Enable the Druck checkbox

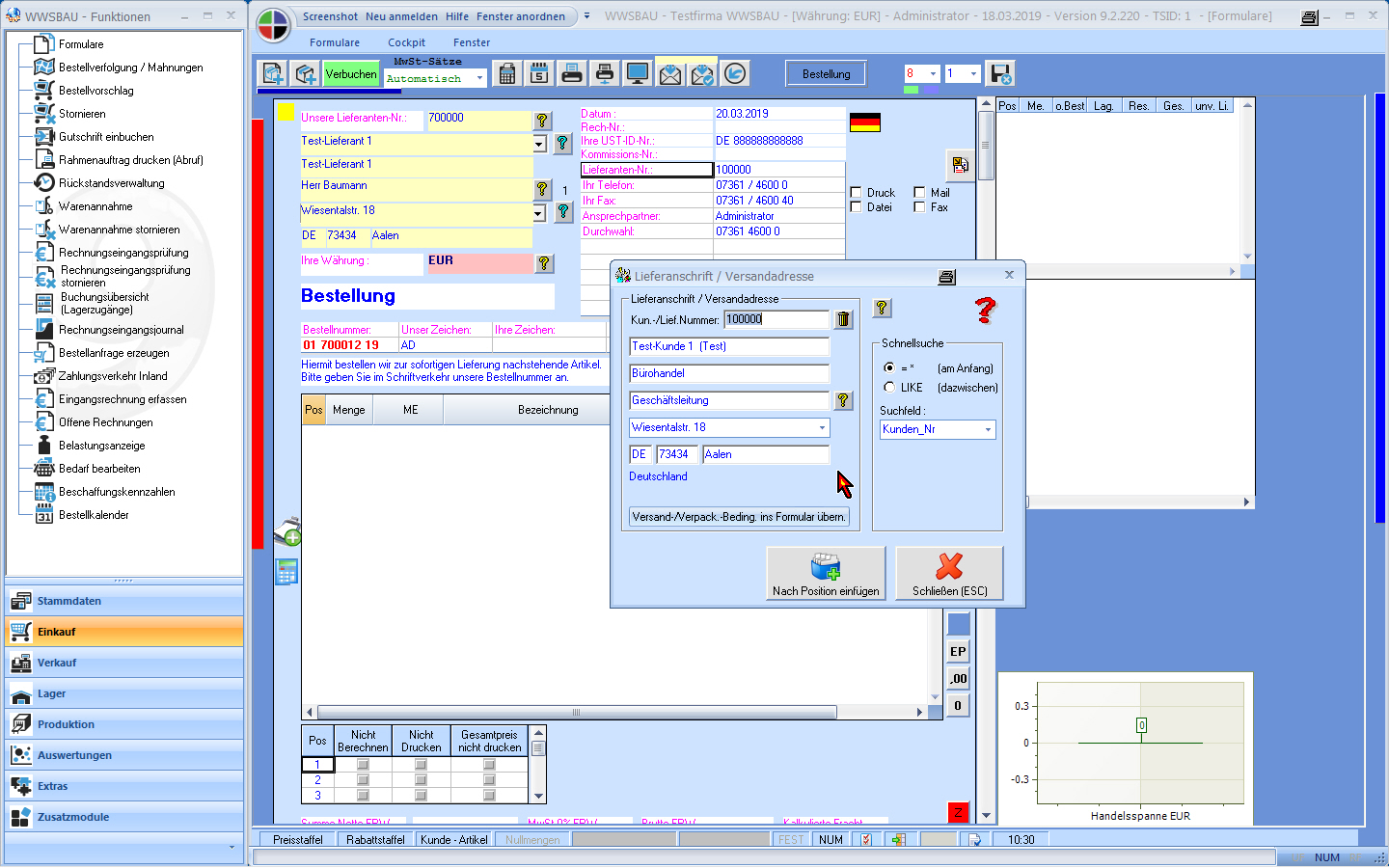pos(856,193)
